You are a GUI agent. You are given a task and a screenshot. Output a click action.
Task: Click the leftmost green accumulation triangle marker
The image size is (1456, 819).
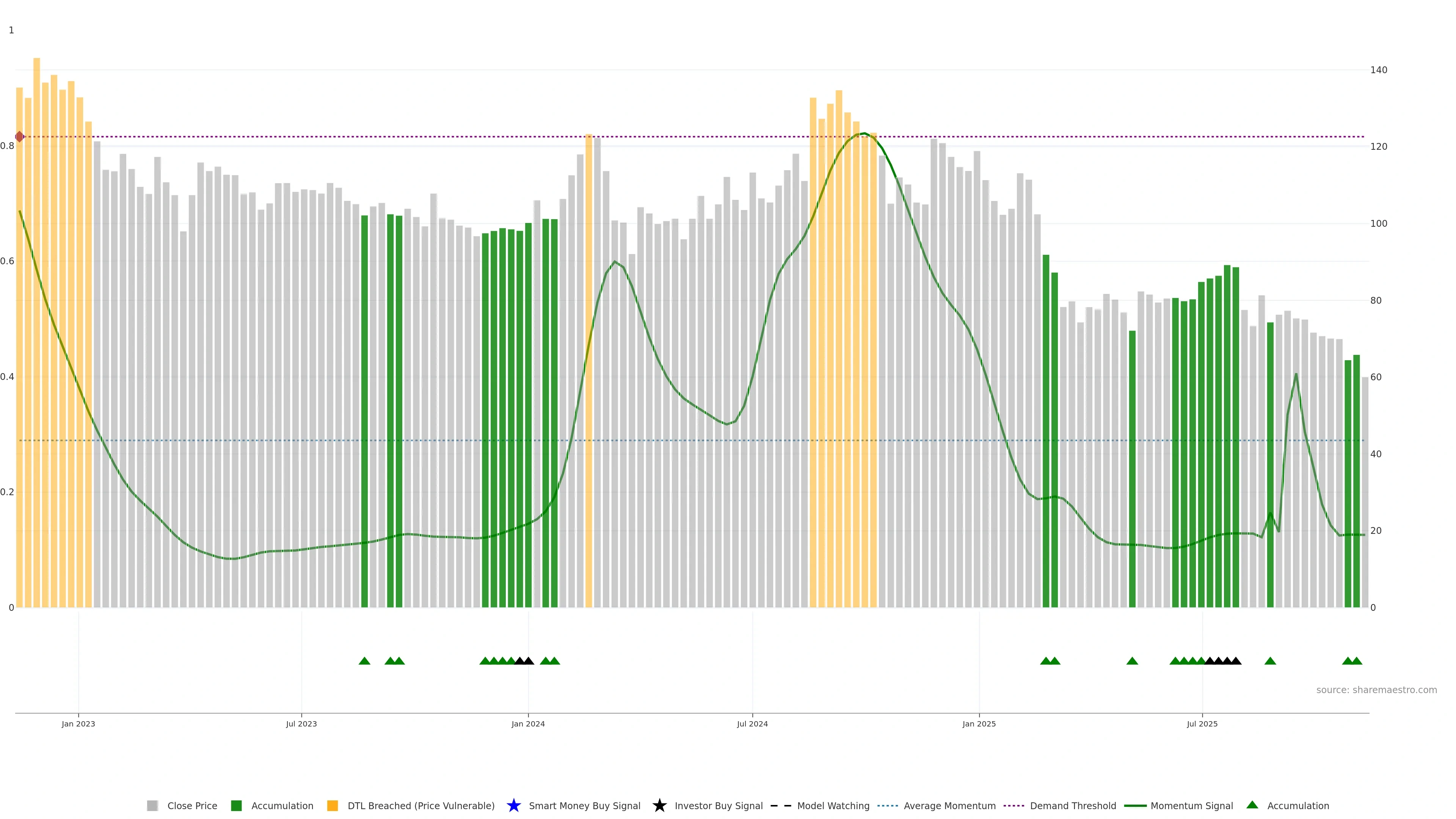coord(364,661)
